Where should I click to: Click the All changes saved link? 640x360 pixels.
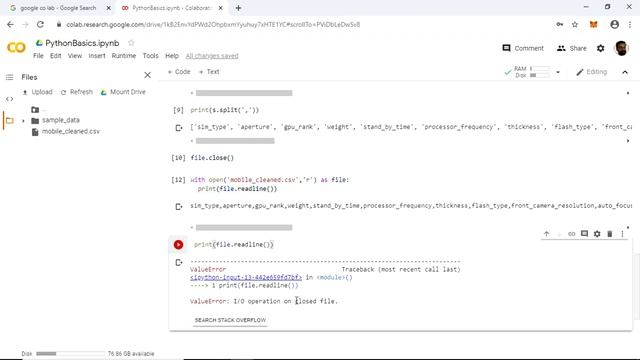212,56
